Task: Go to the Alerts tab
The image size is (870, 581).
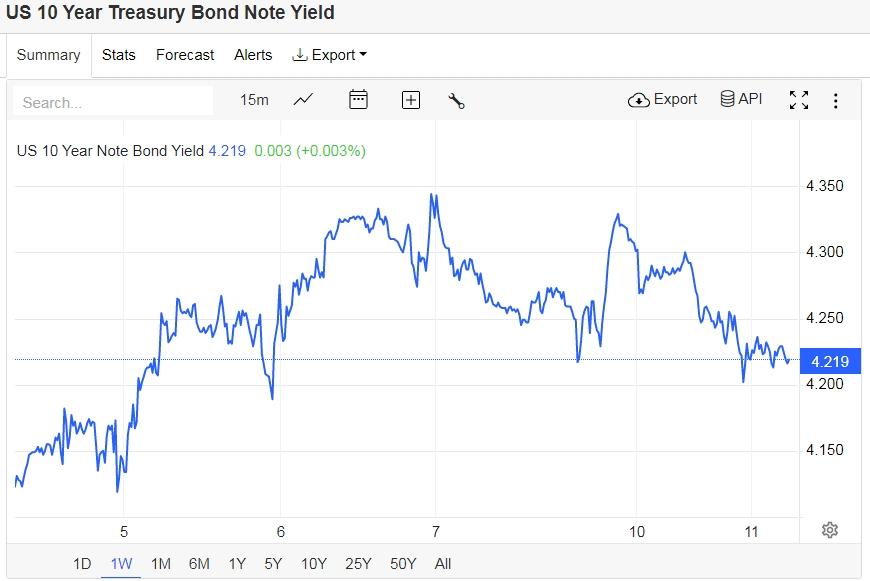Action: (253, 55)
